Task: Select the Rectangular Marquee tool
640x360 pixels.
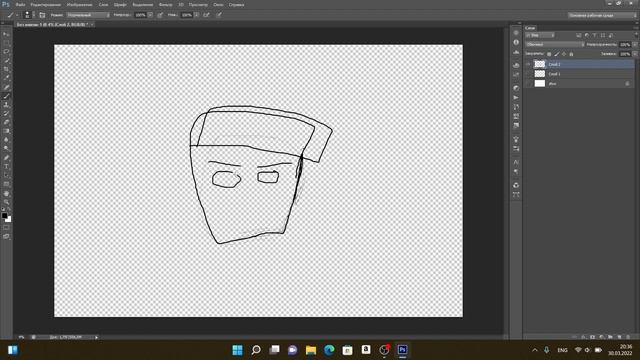Action: pyautogui.click(x=6, y=43)
